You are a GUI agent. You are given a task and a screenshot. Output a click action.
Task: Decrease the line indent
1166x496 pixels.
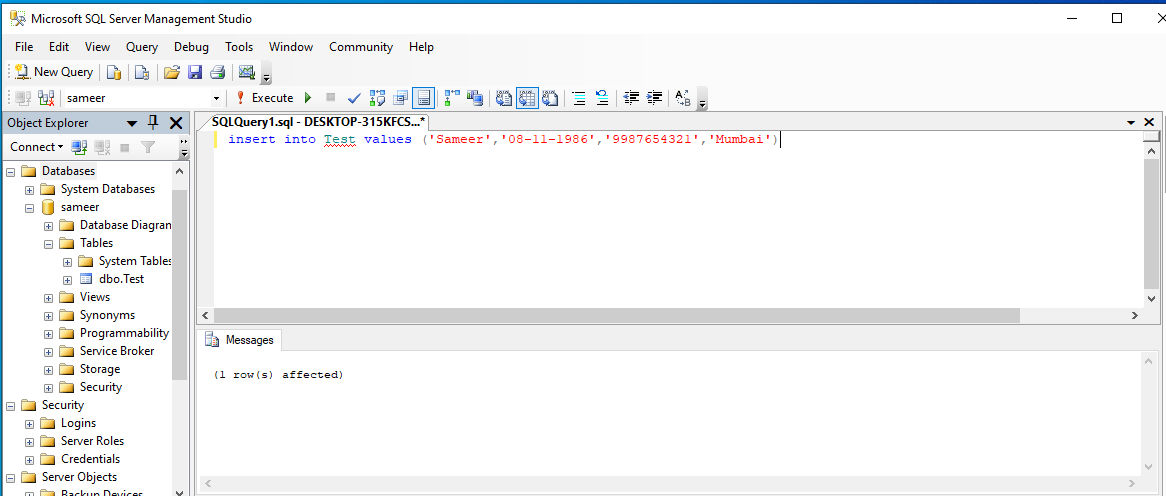click(631, 97)
